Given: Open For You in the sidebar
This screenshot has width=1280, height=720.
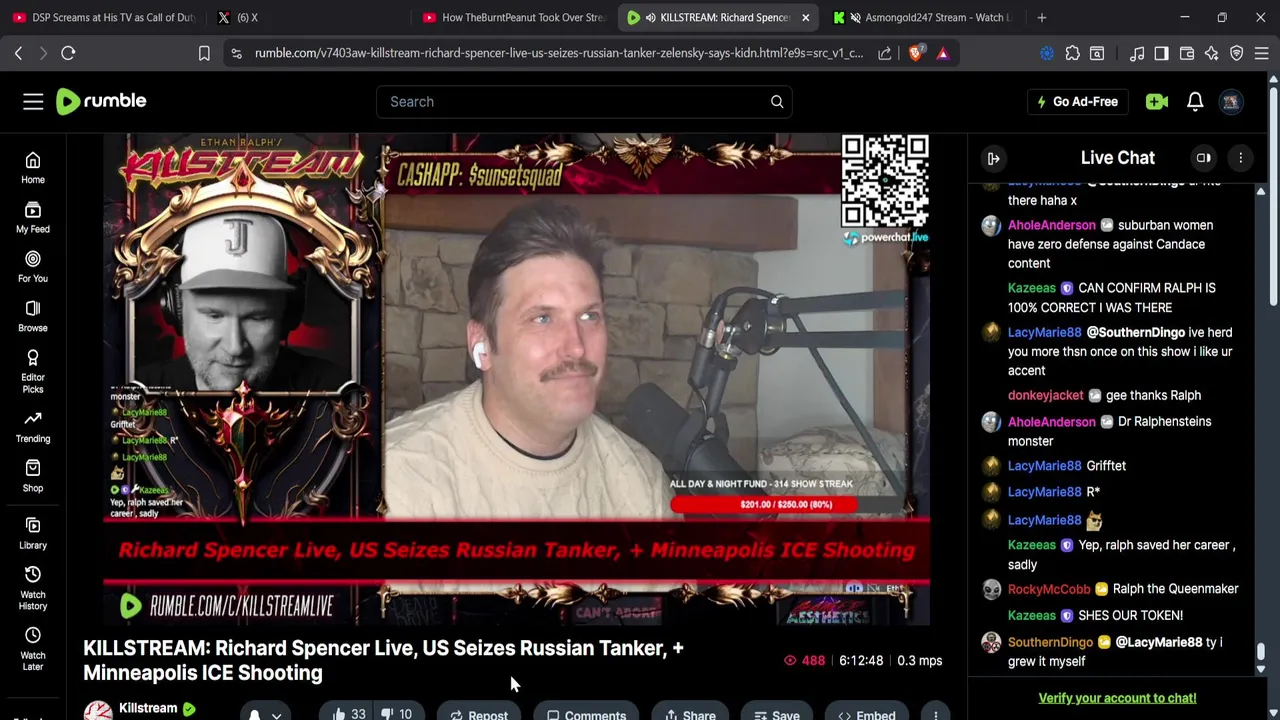Looking at the screenshot, I should tap(33, 267).
